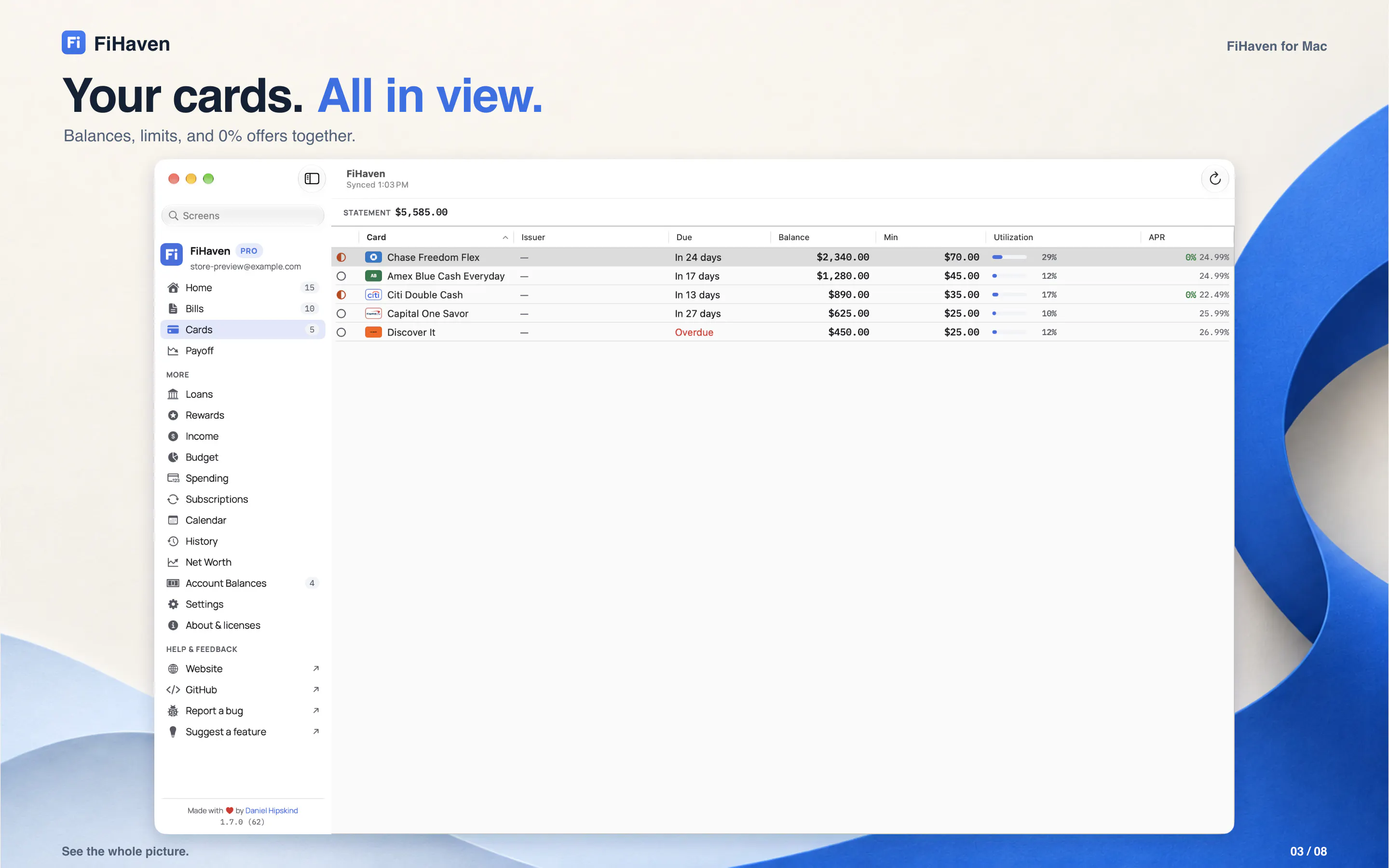1389x868 pixels.
Task: Open About & licenses
Action: pyautogui.click(x=243, y=625)
